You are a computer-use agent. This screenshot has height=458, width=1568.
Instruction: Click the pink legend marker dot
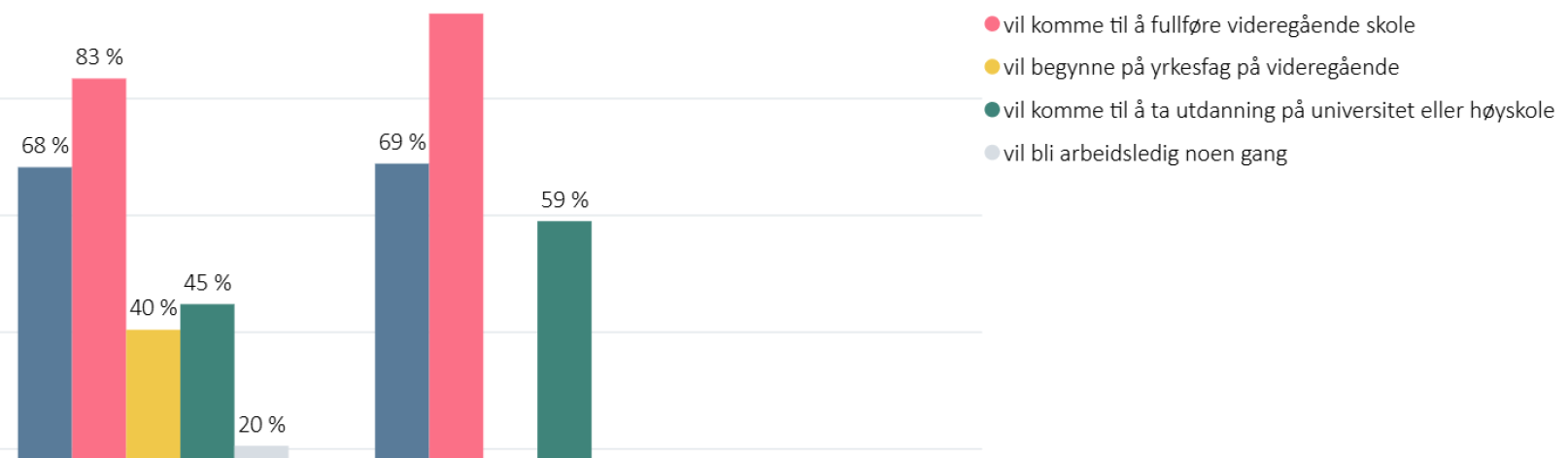pyautogui.click(x=992, y=24)
